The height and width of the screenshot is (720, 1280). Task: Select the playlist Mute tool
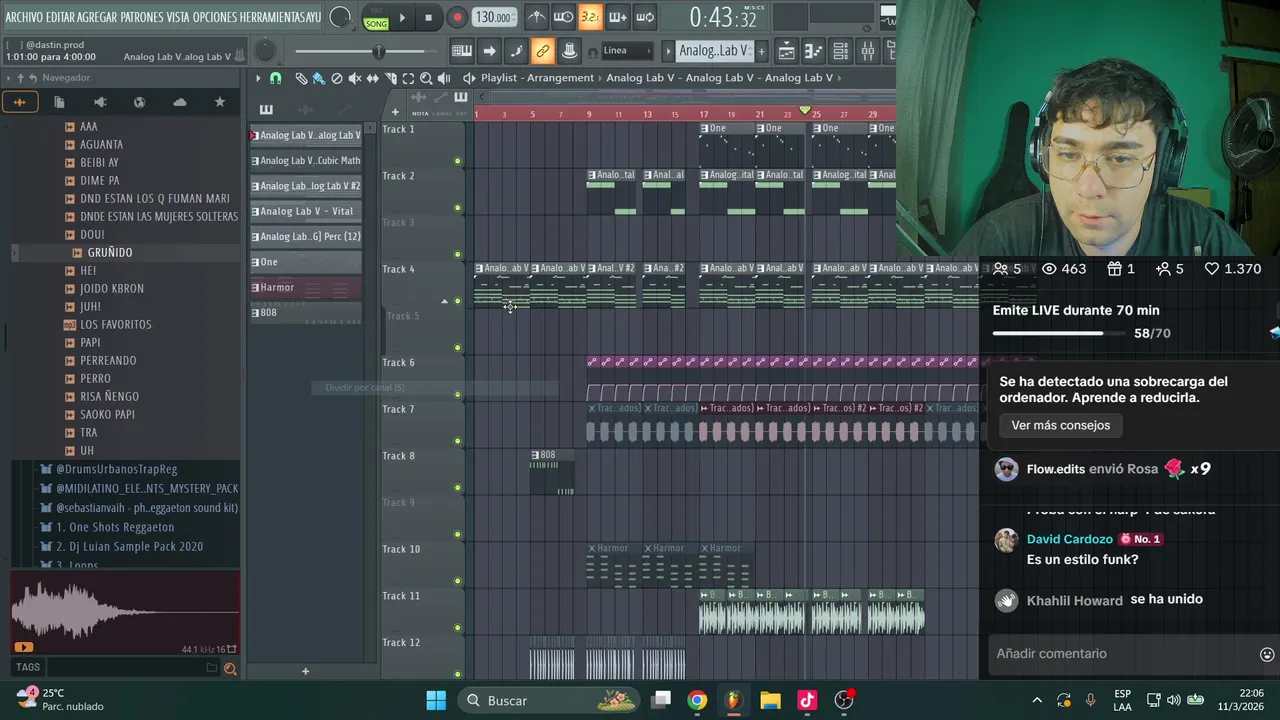(x=354, y=78)
